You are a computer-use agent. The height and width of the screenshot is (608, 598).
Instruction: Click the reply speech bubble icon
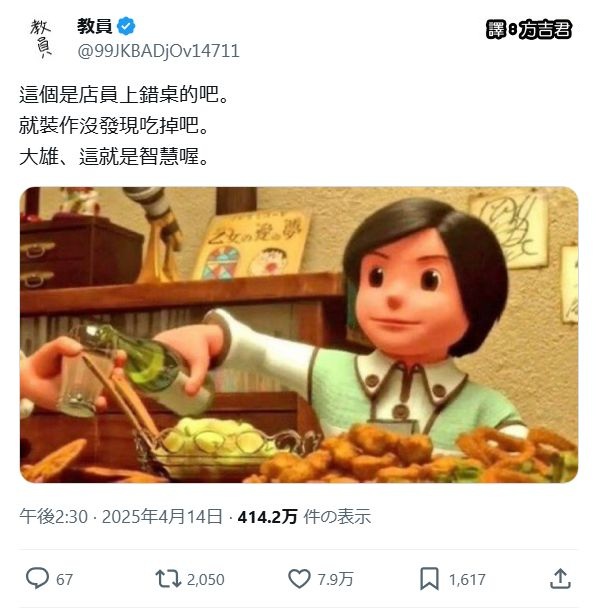coord(37,579)
